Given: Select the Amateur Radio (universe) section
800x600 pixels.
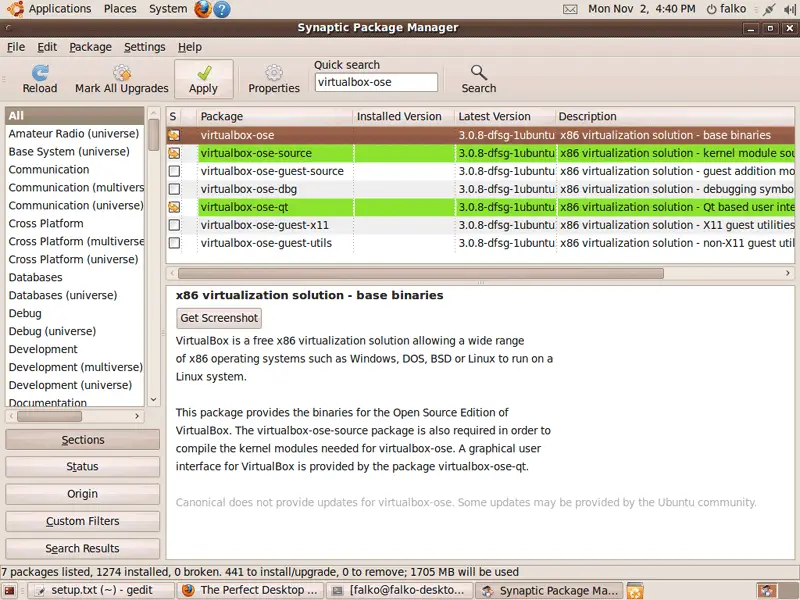Looking at the screenshot, I should tap(75, 134).
